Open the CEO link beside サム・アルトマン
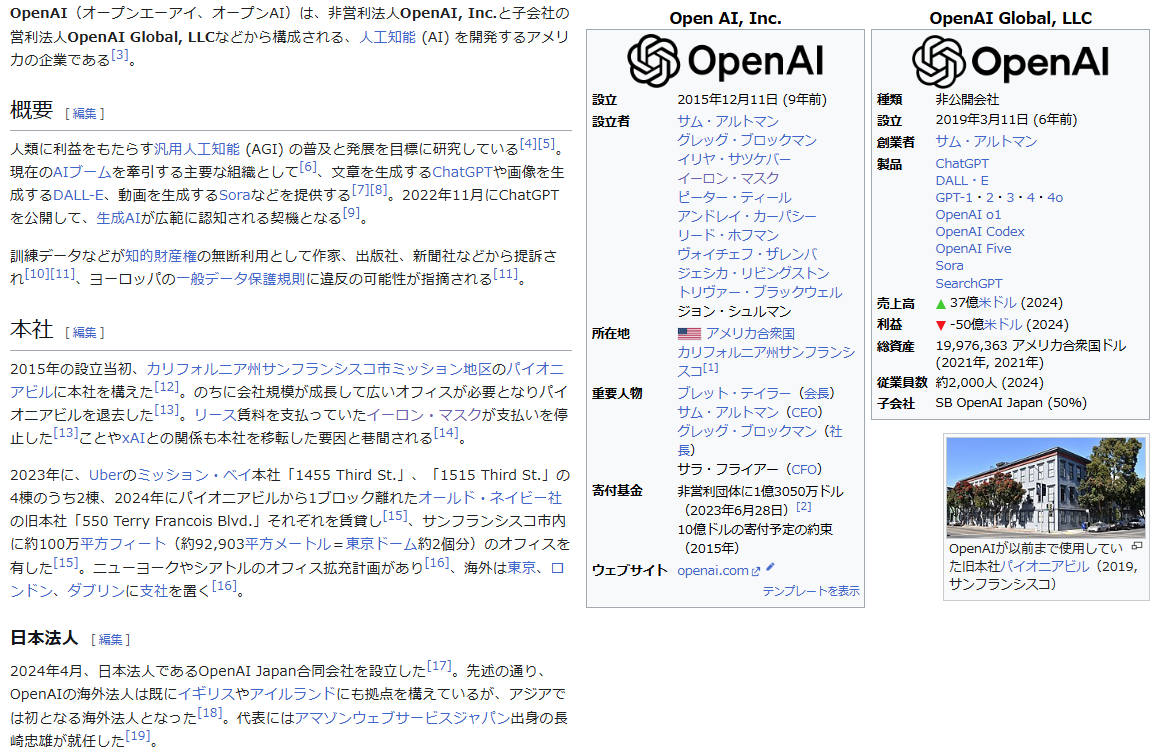This screenshot has width=1156, height=756. tap(804, 413)
